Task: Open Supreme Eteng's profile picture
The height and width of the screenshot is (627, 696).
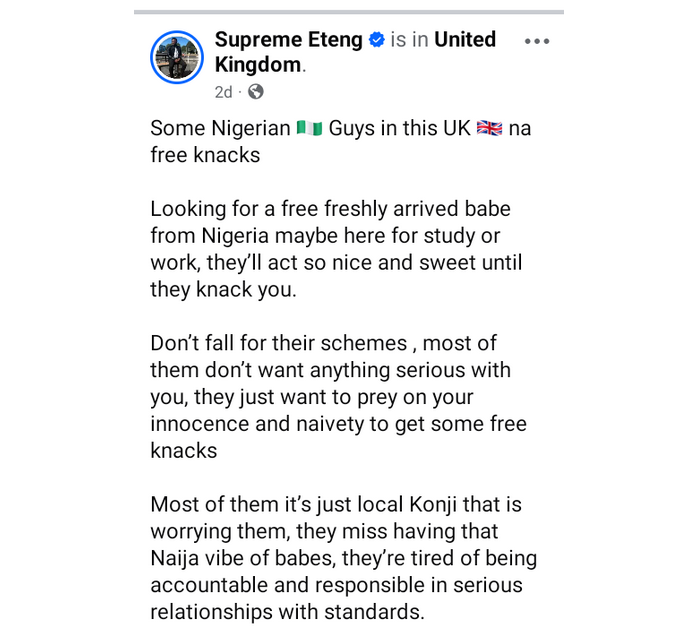Action: pyautogui.click(x=176, y=55)
